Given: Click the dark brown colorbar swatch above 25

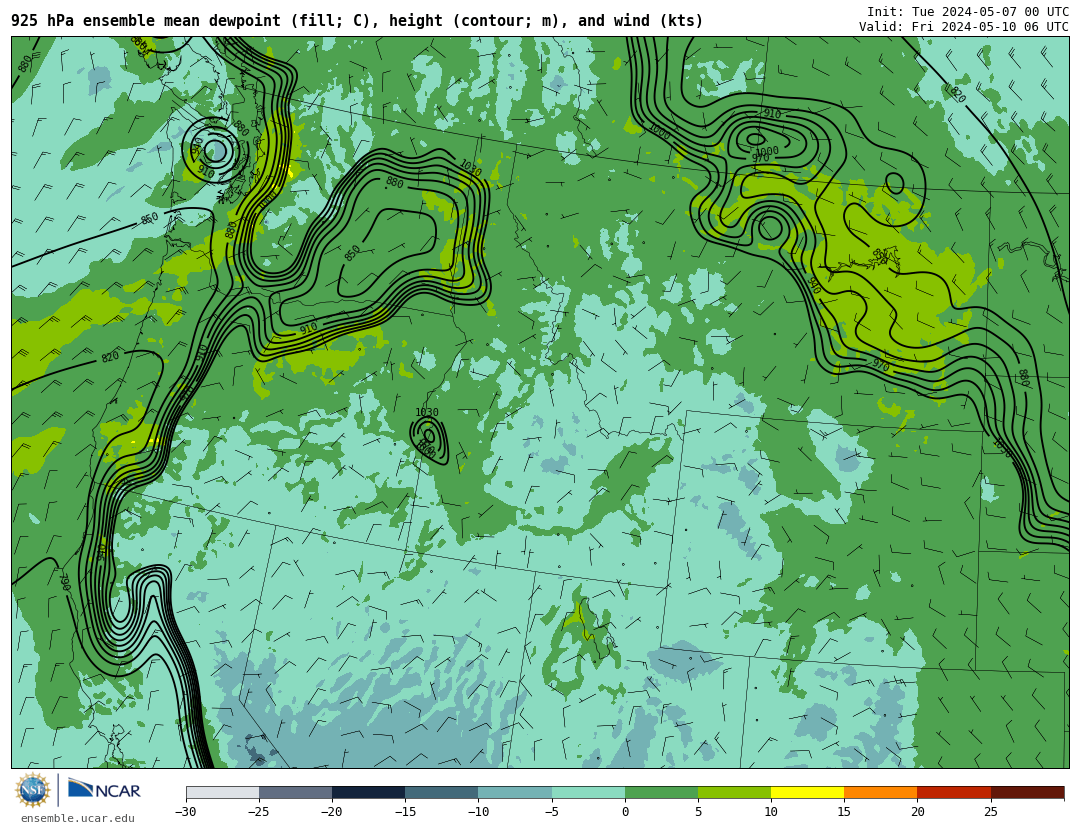Looking at the screenshot, I should point(1028,792).
